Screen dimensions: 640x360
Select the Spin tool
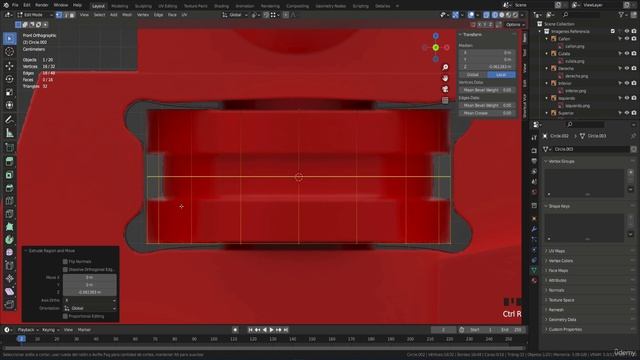click(9, 240)
